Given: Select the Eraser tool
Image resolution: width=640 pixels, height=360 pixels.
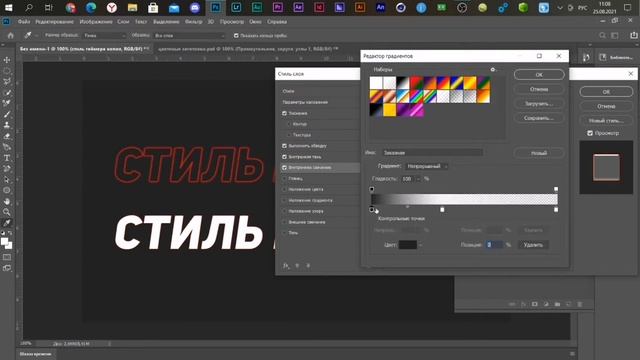Looking at the screenshot, I should point(7,136).
